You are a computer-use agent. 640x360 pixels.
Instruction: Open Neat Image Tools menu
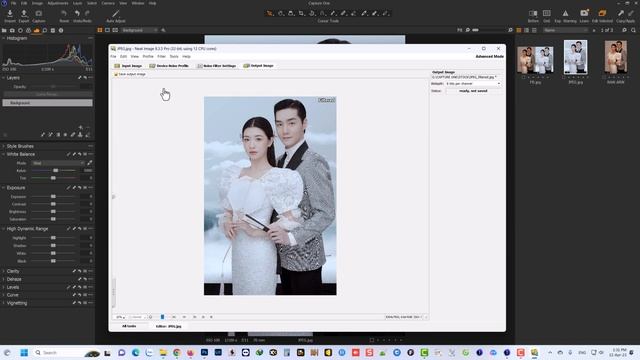click(x=174, y=56)
